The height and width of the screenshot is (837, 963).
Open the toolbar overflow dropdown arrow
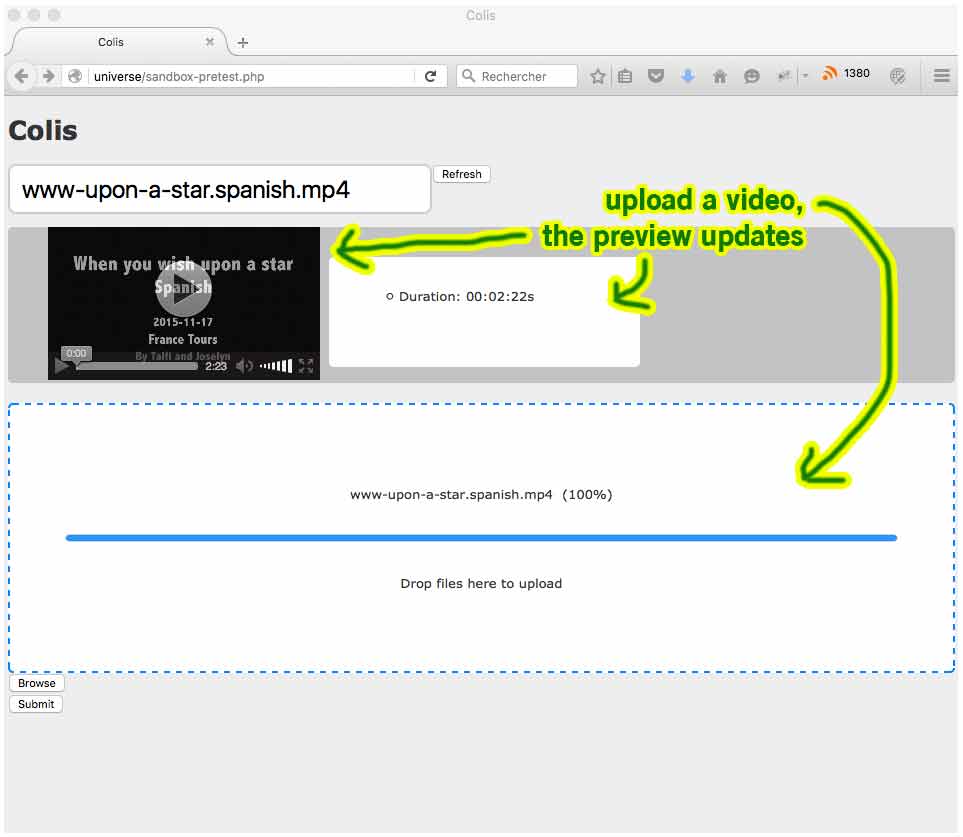click(x=803, y=74)
